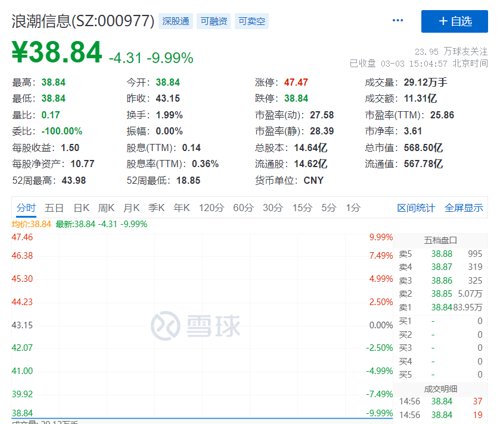The width and height of the screenshot is (500, 424).
Task: Click the 成交量 value 29.12万手
Action: point(425,82)
